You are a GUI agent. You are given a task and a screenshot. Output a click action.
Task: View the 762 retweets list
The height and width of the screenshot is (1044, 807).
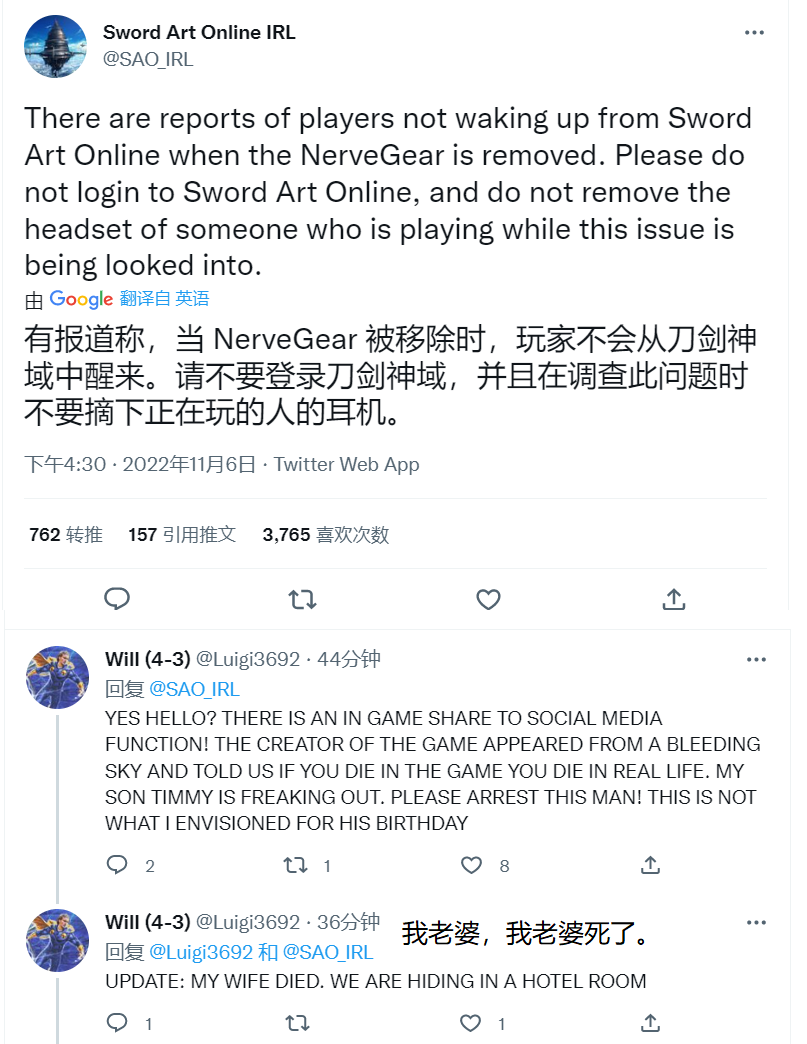tap(66, 535)
